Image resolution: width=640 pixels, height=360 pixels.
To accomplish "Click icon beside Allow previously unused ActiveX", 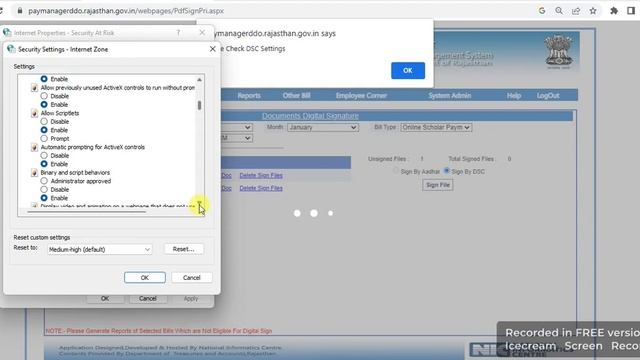I will pos(34,88).
